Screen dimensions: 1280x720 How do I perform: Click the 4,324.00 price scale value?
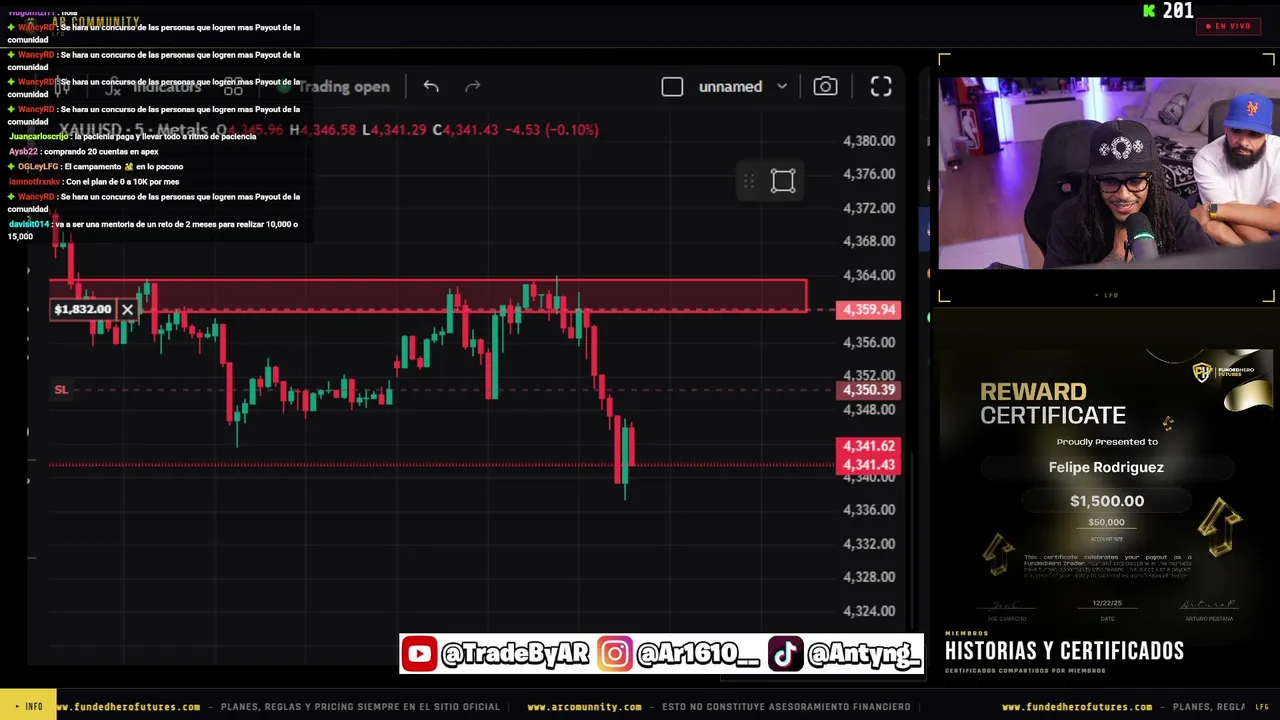coord(869,611)
